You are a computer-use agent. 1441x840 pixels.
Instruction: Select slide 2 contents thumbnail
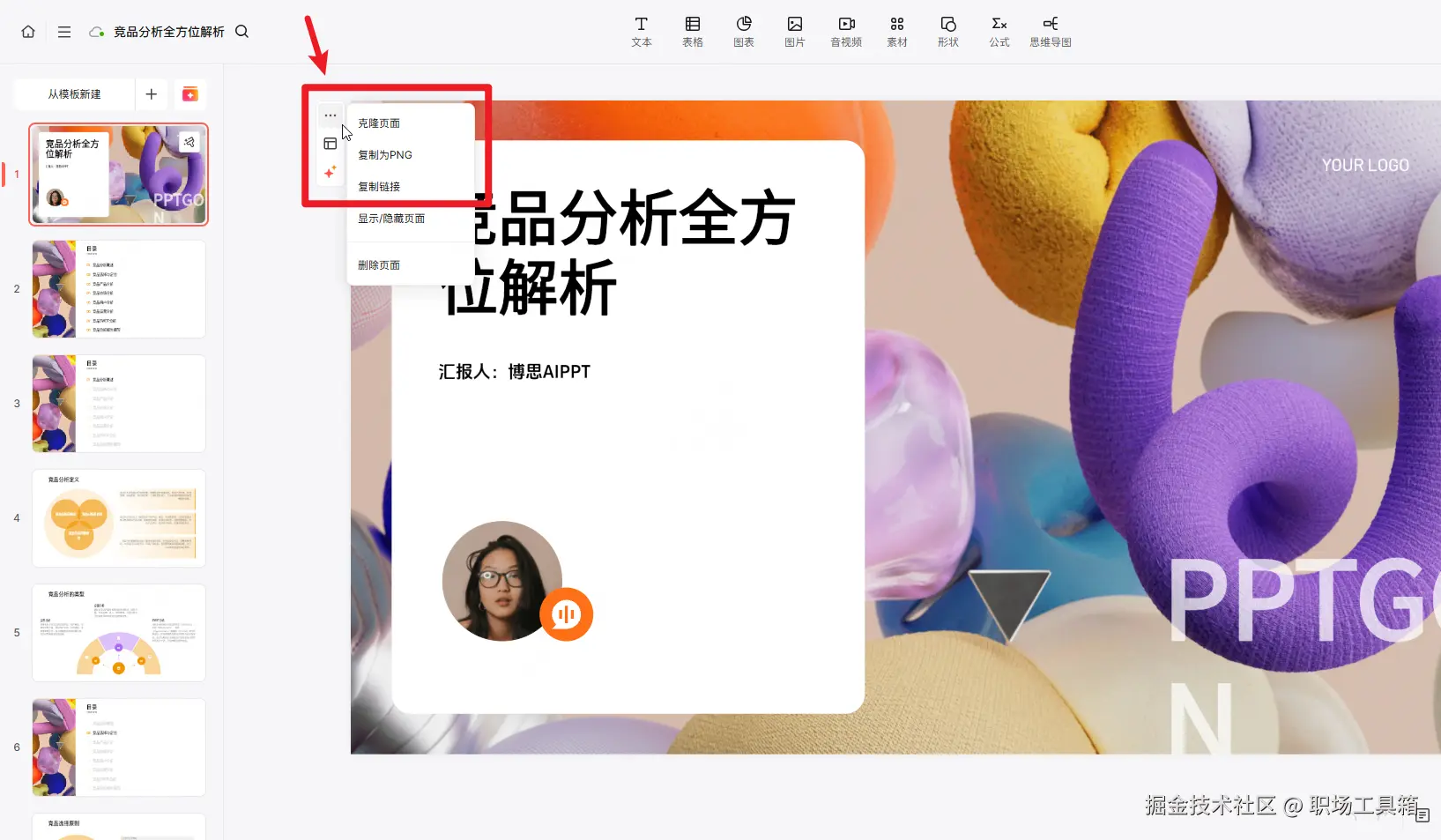(119, 289)
